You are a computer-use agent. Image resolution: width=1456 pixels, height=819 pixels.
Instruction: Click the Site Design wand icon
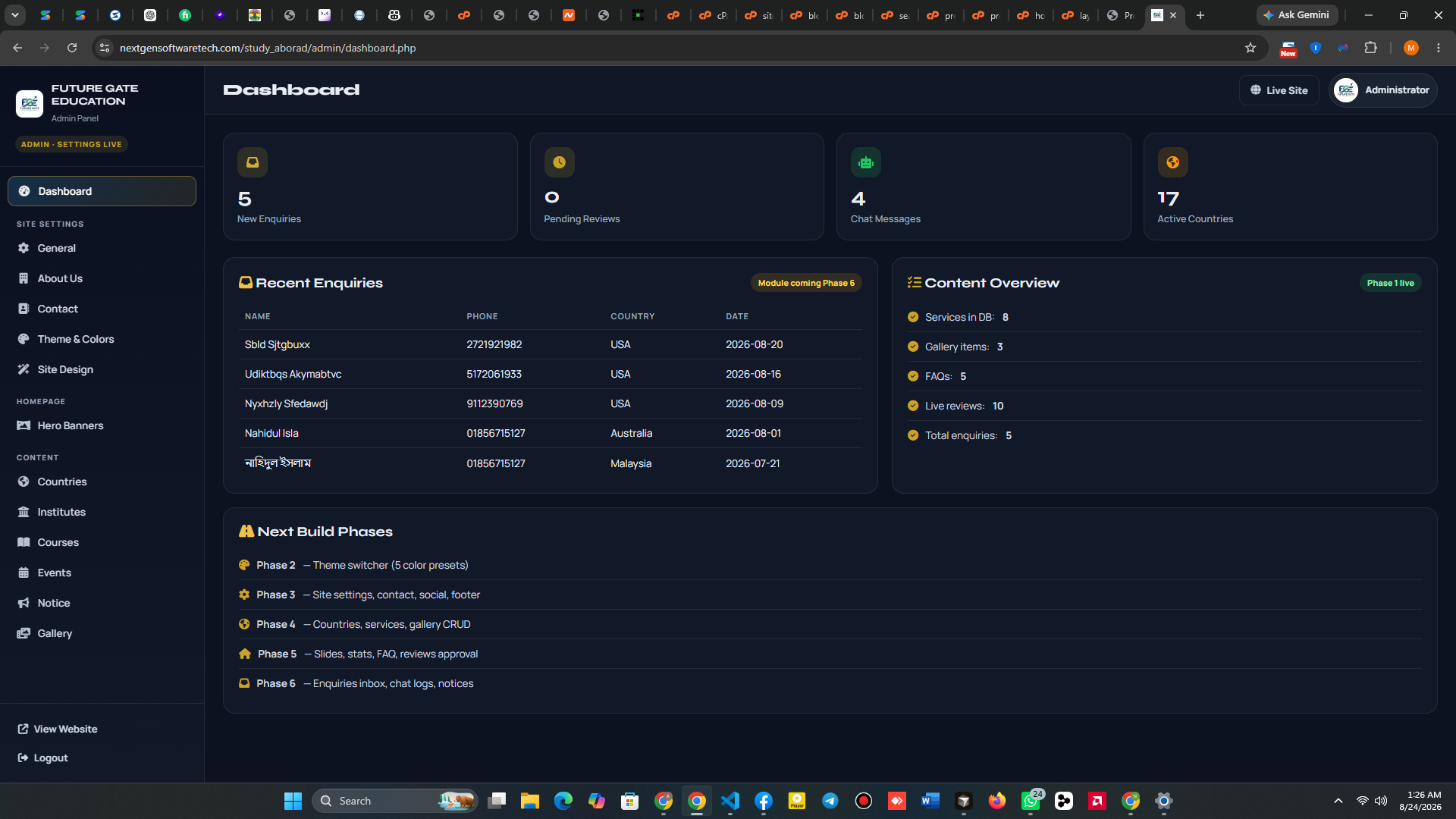[x=24, y=369]
